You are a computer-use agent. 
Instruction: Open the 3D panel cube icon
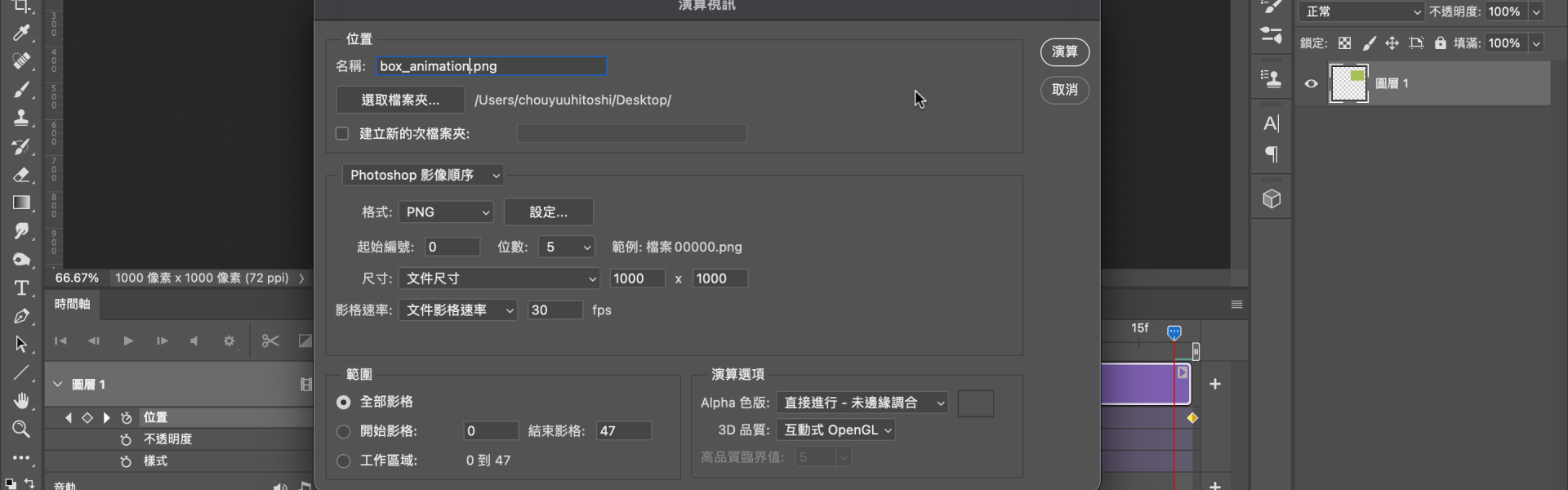(x=1272, y=199)
